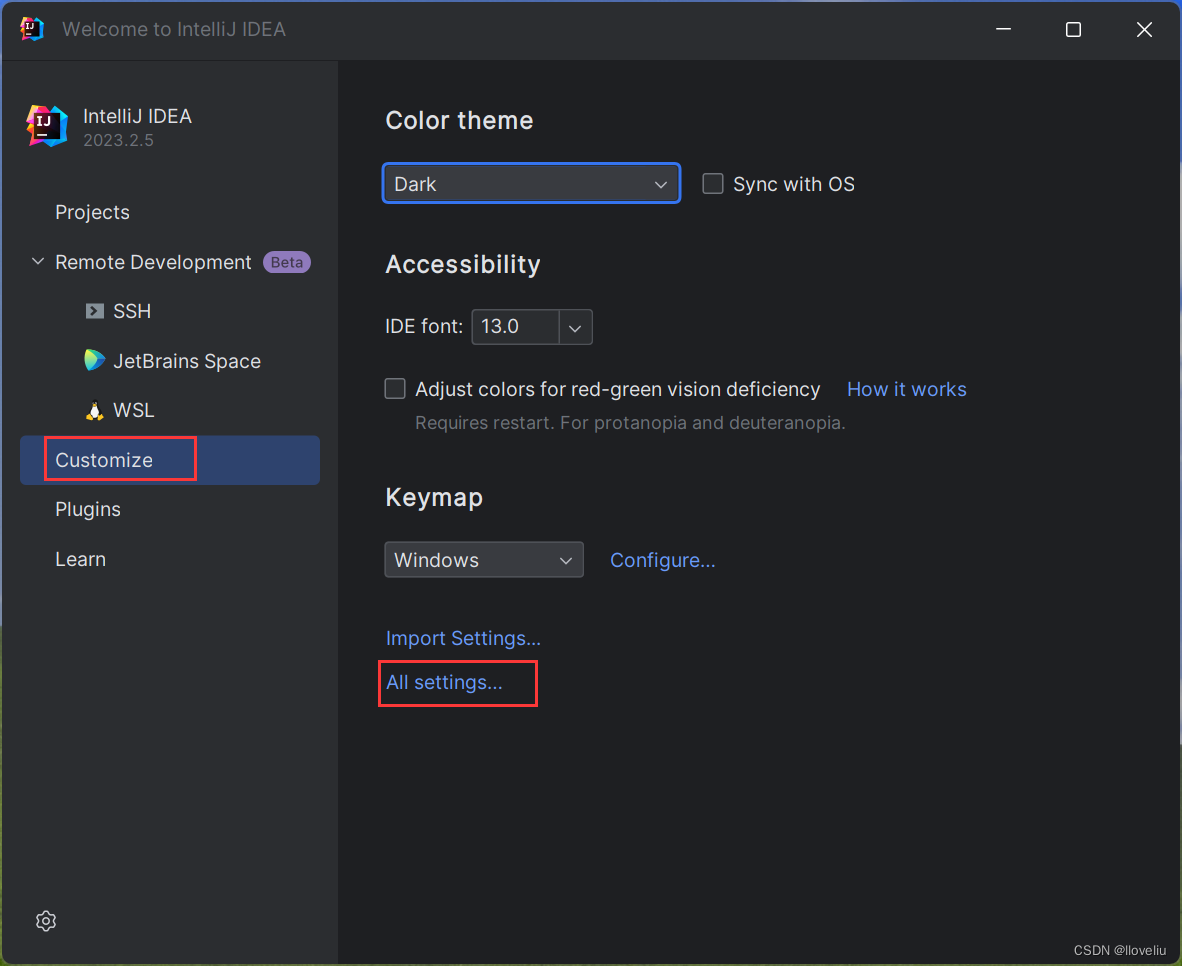
Task: Open the Dark color theme dropdown
Action: [531, 183]
